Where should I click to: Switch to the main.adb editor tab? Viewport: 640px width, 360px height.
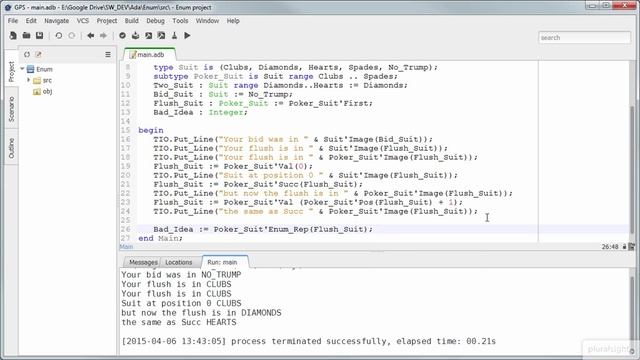pos(150,55)
